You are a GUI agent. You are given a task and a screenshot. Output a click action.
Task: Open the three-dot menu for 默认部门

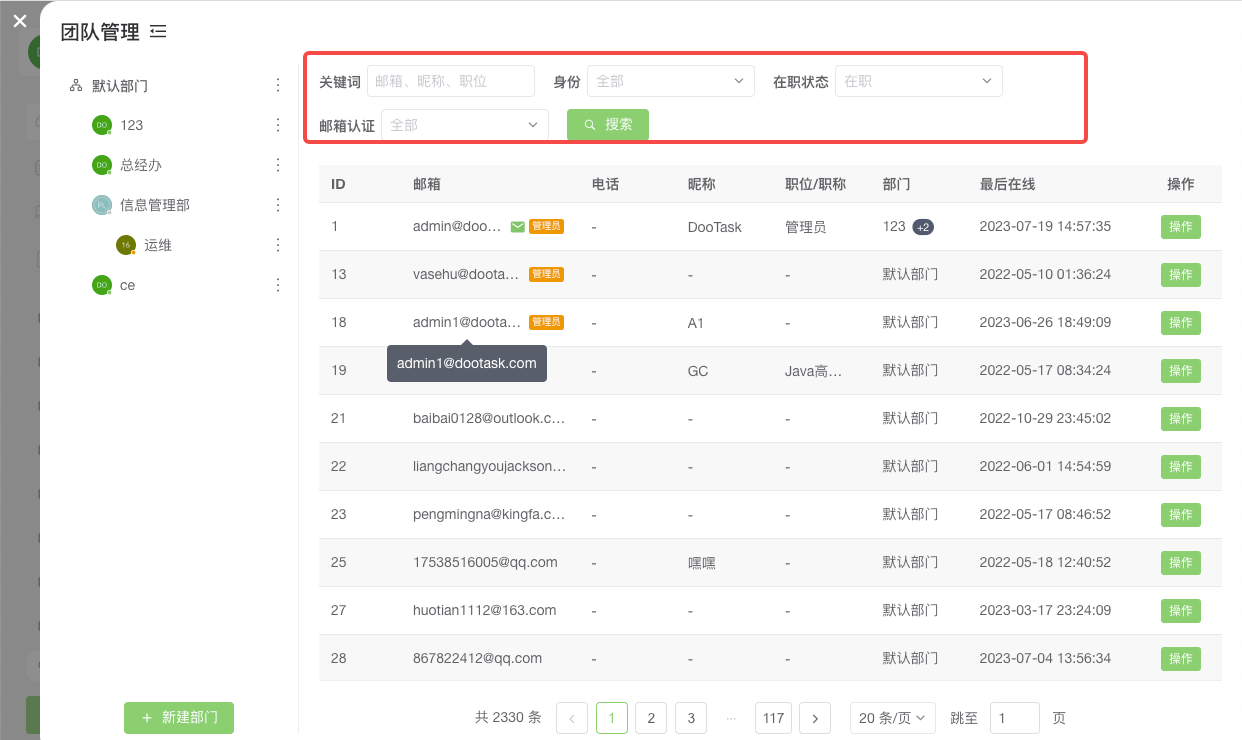[x=277, y=85]
